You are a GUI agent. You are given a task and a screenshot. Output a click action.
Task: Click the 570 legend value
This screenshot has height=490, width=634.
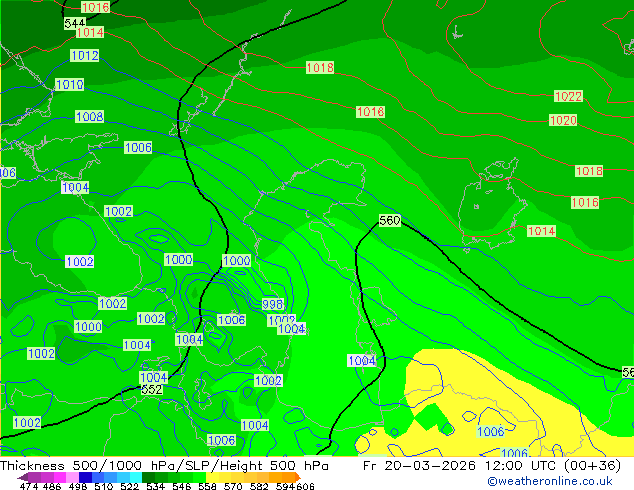coord(233,486)
